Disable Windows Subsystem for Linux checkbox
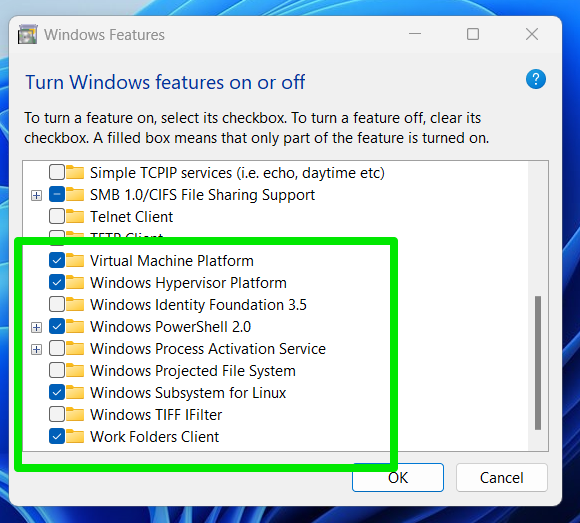 tap(57, 392)
